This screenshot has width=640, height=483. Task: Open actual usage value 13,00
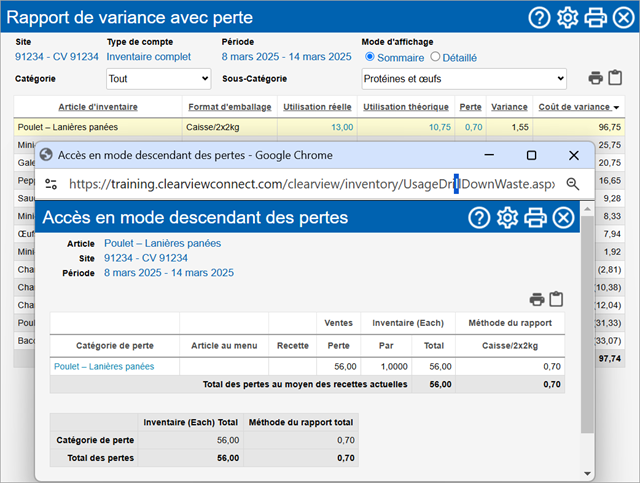342,127
